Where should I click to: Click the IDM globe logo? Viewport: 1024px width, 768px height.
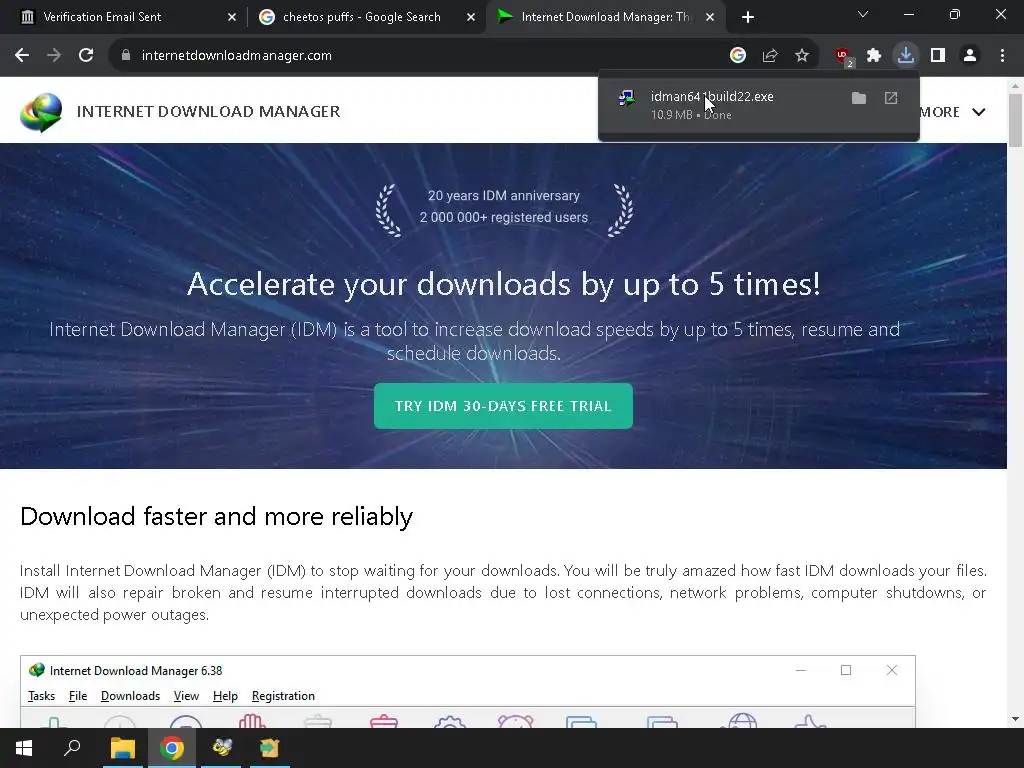(x=41, y=112)
